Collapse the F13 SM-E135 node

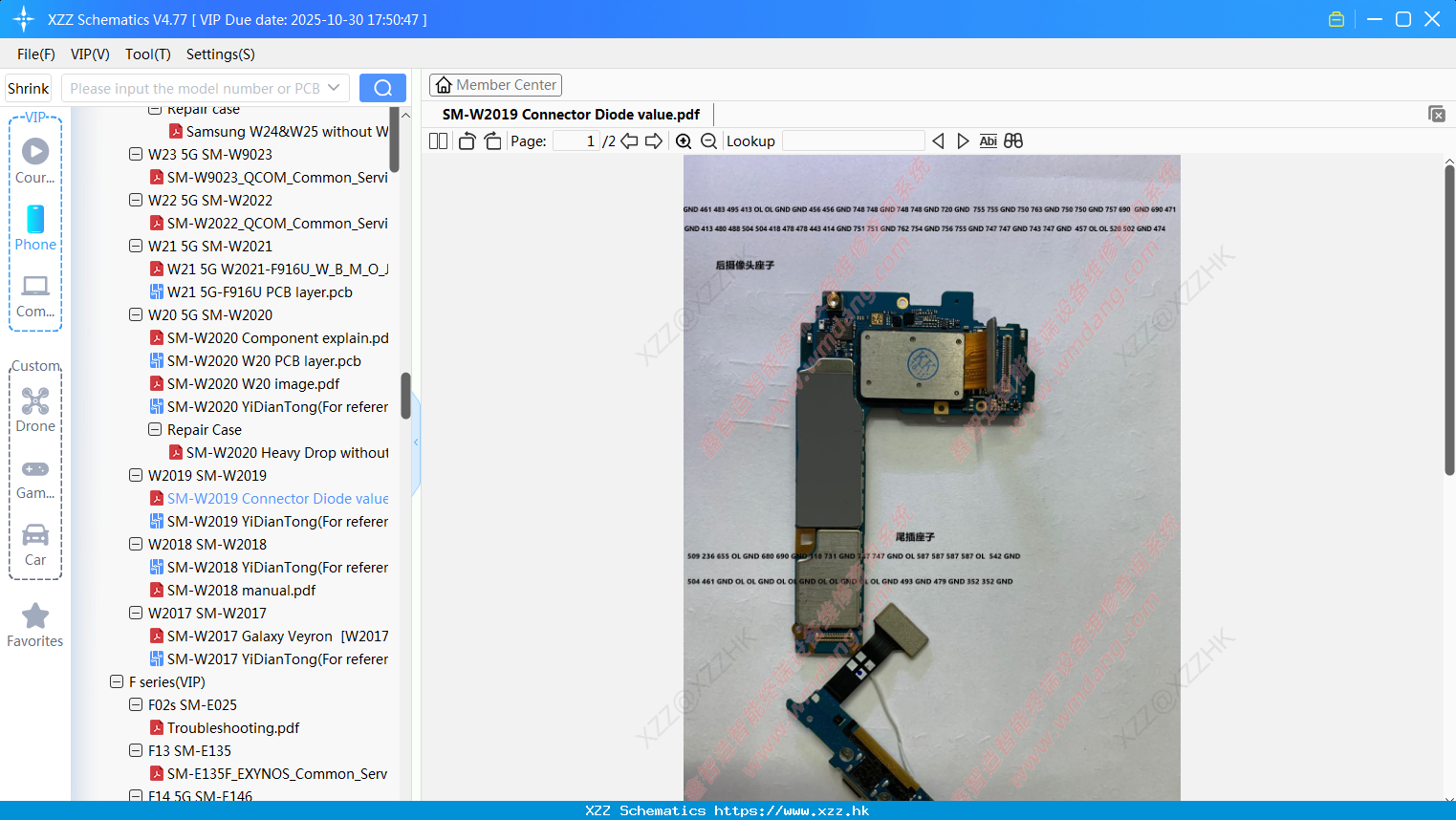point(136,750)
